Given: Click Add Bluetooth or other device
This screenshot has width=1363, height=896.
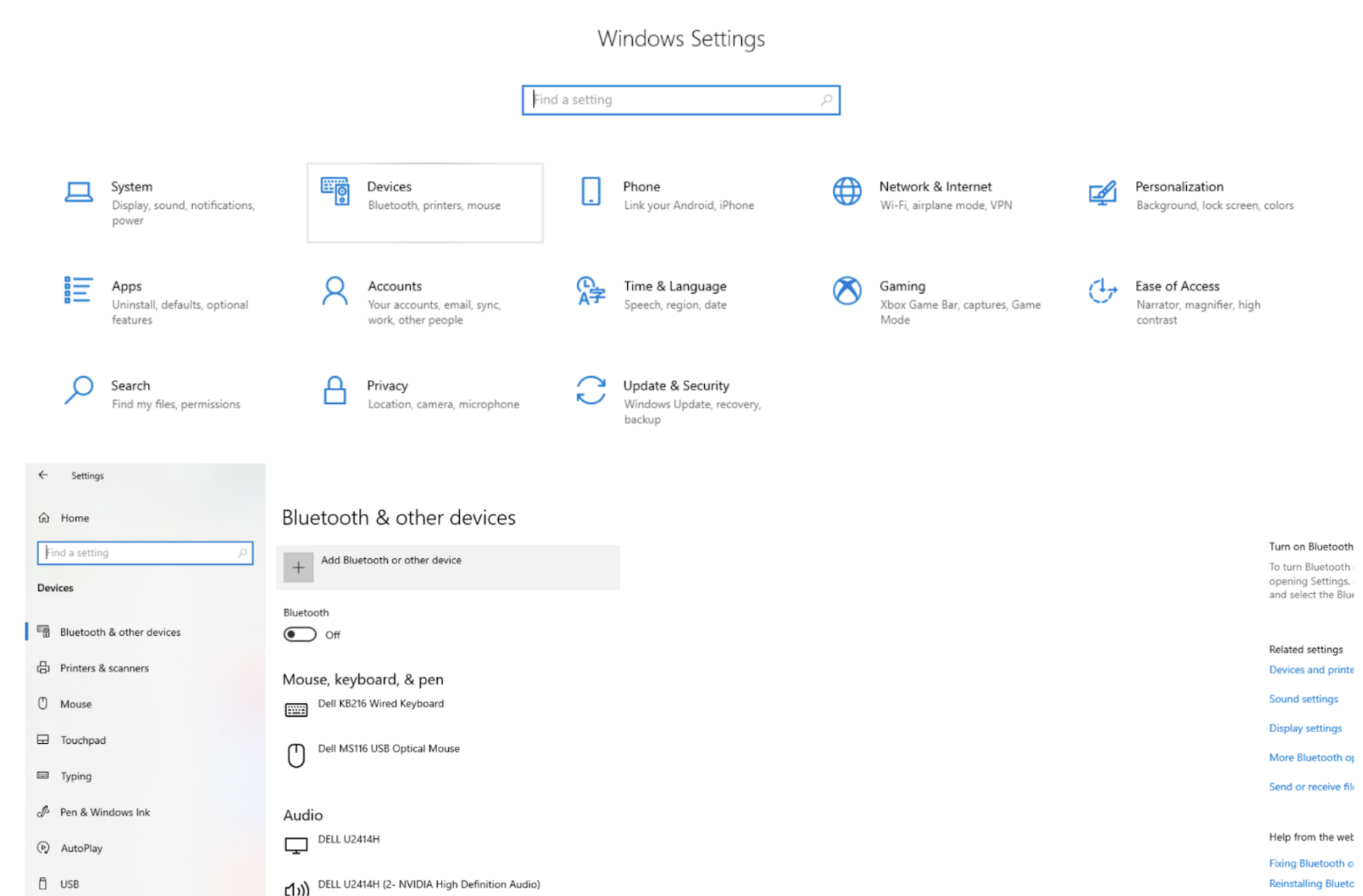Looking at the screenshot, I should 391,560.
